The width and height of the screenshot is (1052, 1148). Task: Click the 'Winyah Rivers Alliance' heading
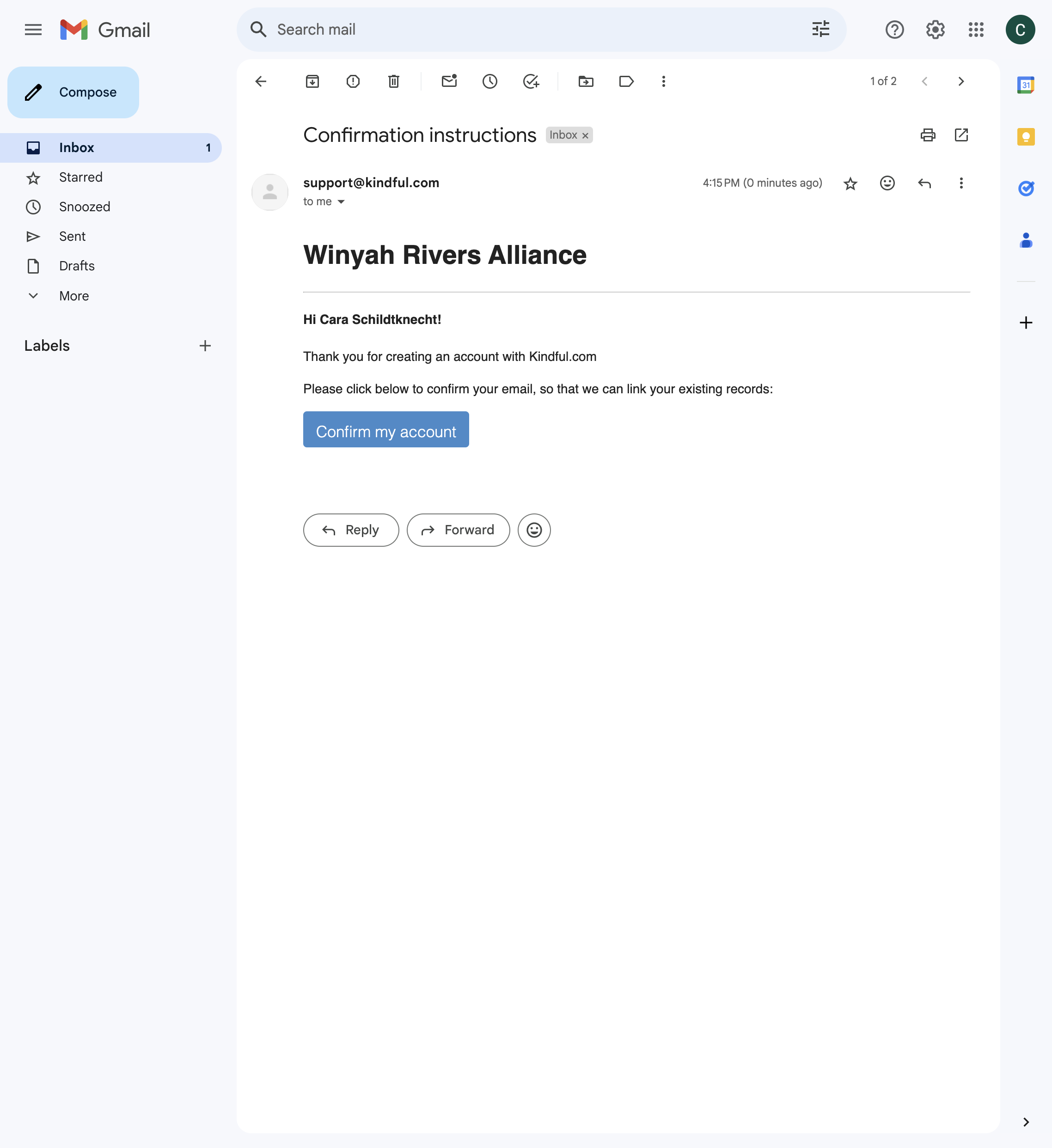(x=445, y=255)
